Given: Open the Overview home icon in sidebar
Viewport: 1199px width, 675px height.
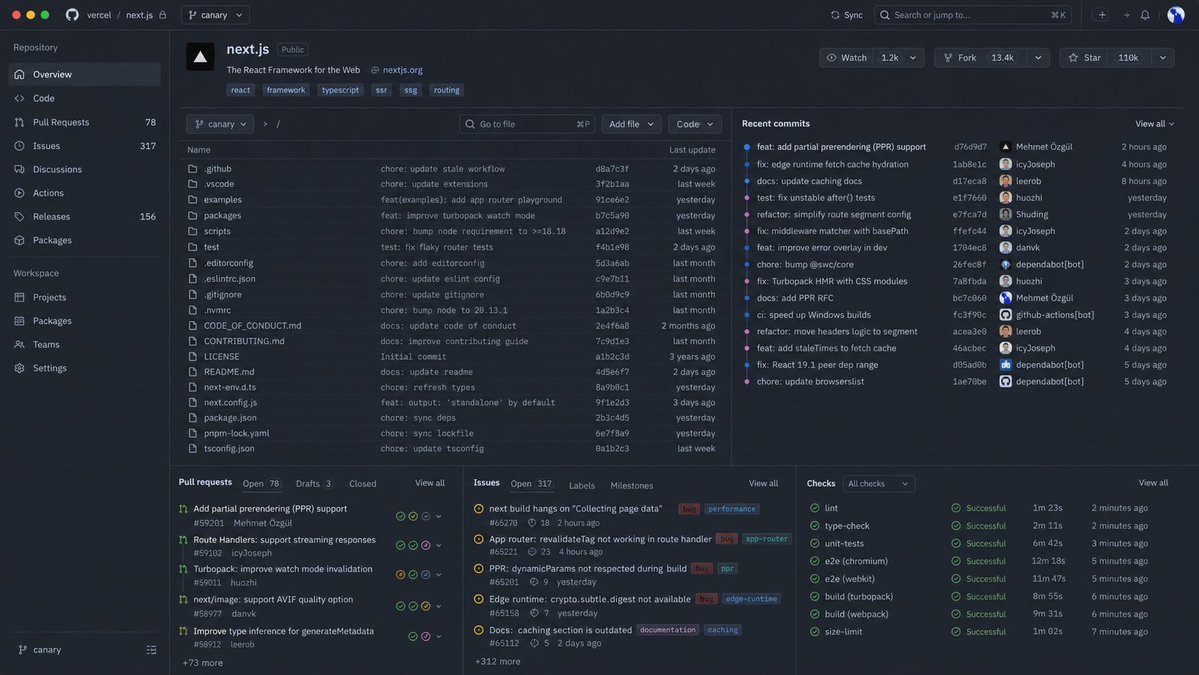Looking at the screenshot, I should coord(19,74).
